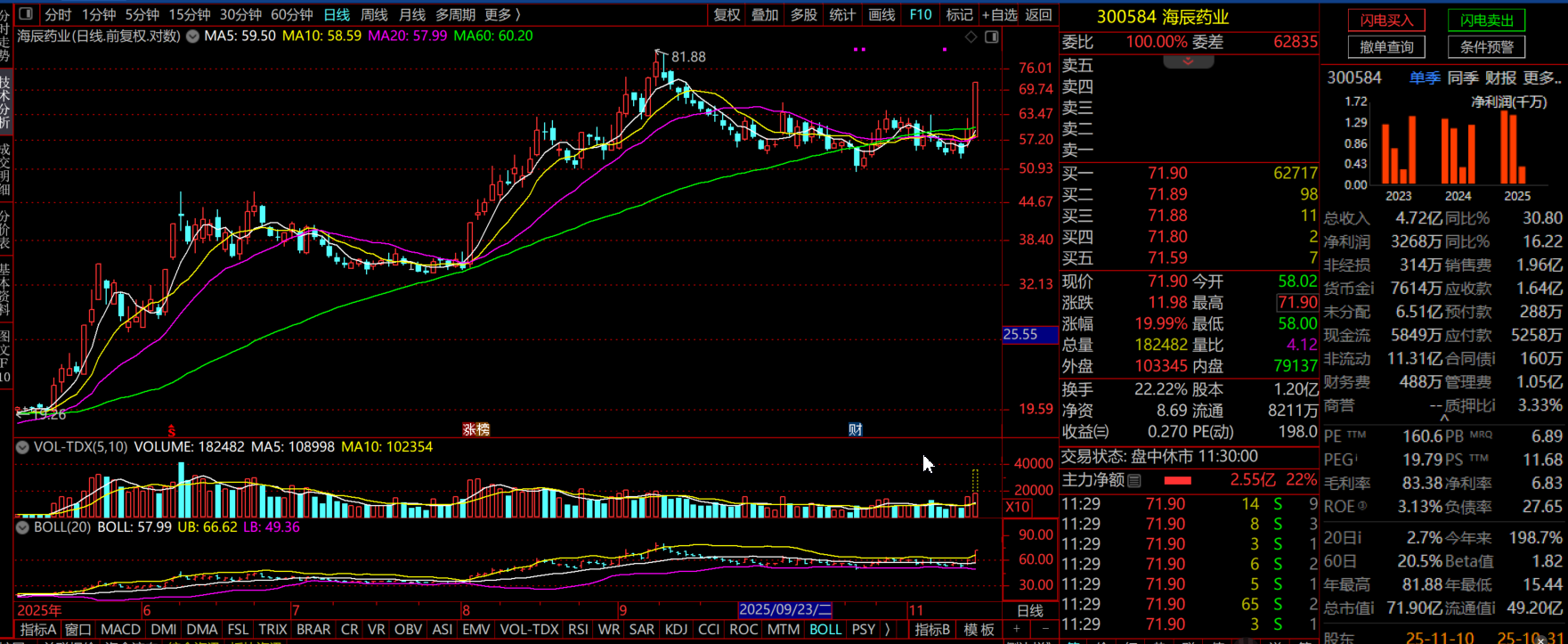The height and width of the screenshot is (644, 1568).
Task: Select the TRIX indicator tab
Action: point(272,630)
